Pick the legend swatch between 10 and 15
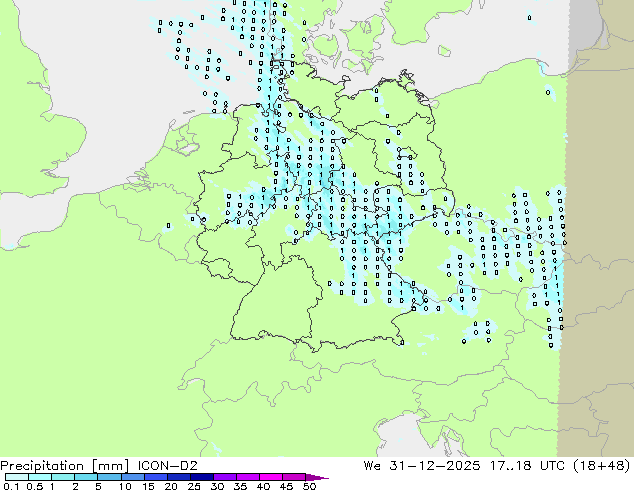Viewport: 634px width, 490px height. (132, 477)
